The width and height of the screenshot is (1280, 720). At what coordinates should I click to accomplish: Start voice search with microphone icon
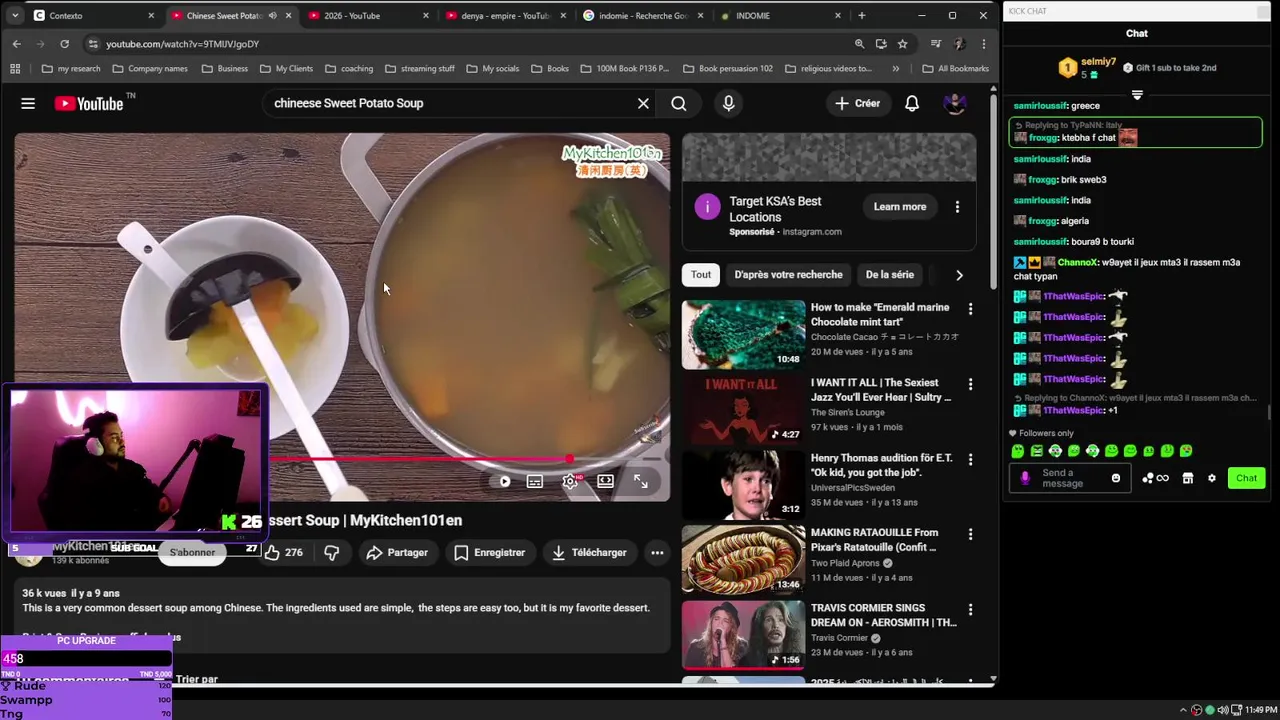click(x=728, y=103)
